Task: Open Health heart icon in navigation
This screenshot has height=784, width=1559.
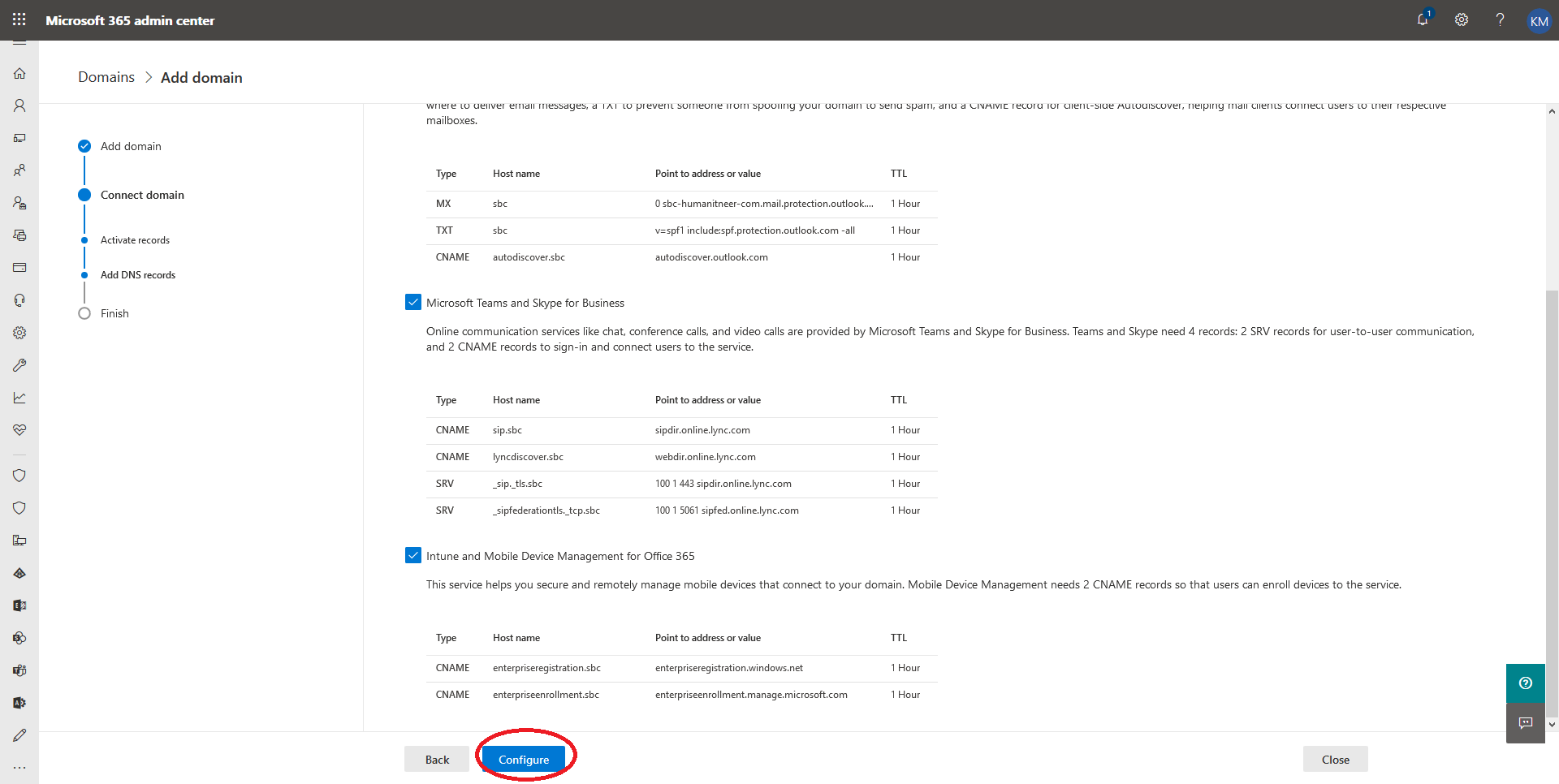Action: tap(19, 430)
